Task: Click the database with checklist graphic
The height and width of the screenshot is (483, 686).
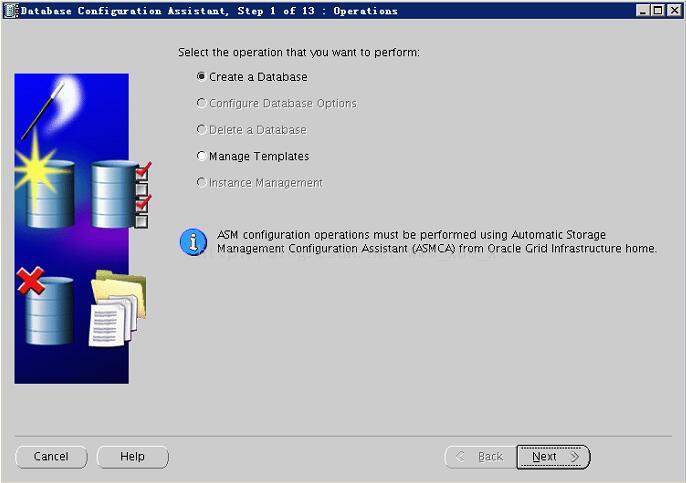Action: point(121,195)
